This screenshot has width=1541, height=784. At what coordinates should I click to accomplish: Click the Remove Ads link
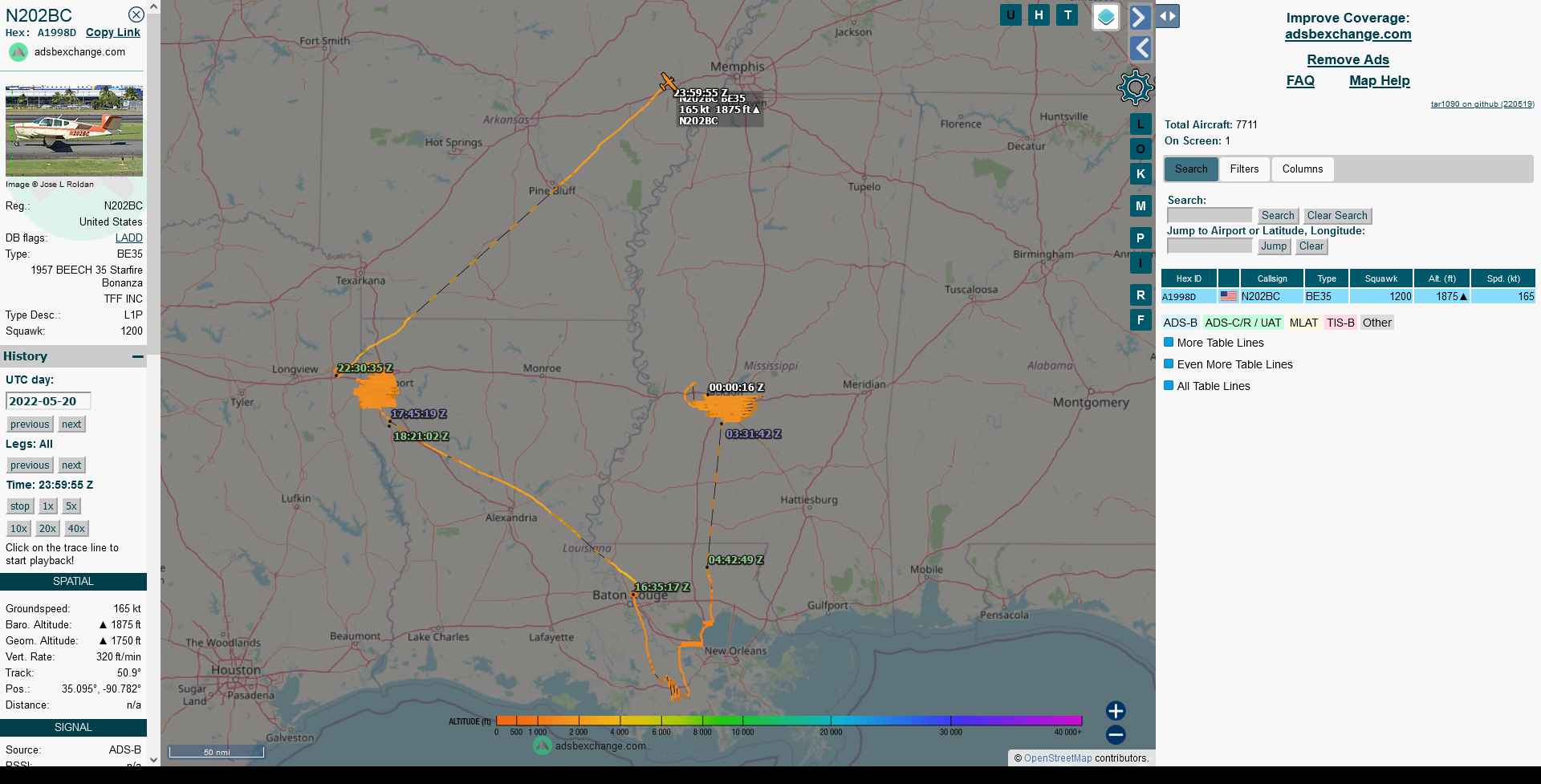[x=1348, y=60]
